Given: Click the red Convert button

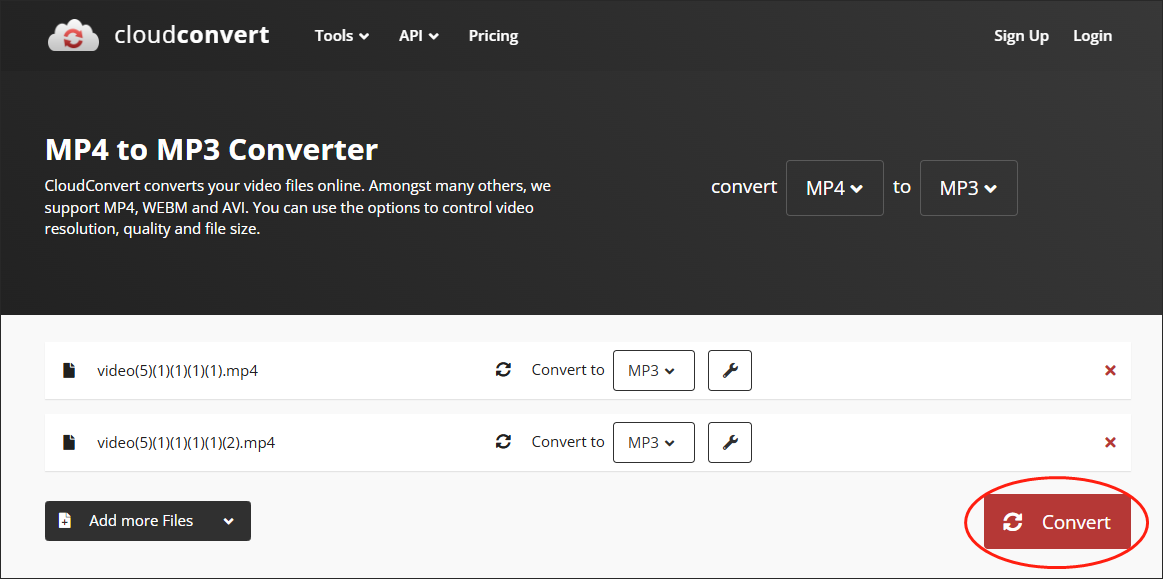Looking at the screenshot, I should coord(1057,522).
